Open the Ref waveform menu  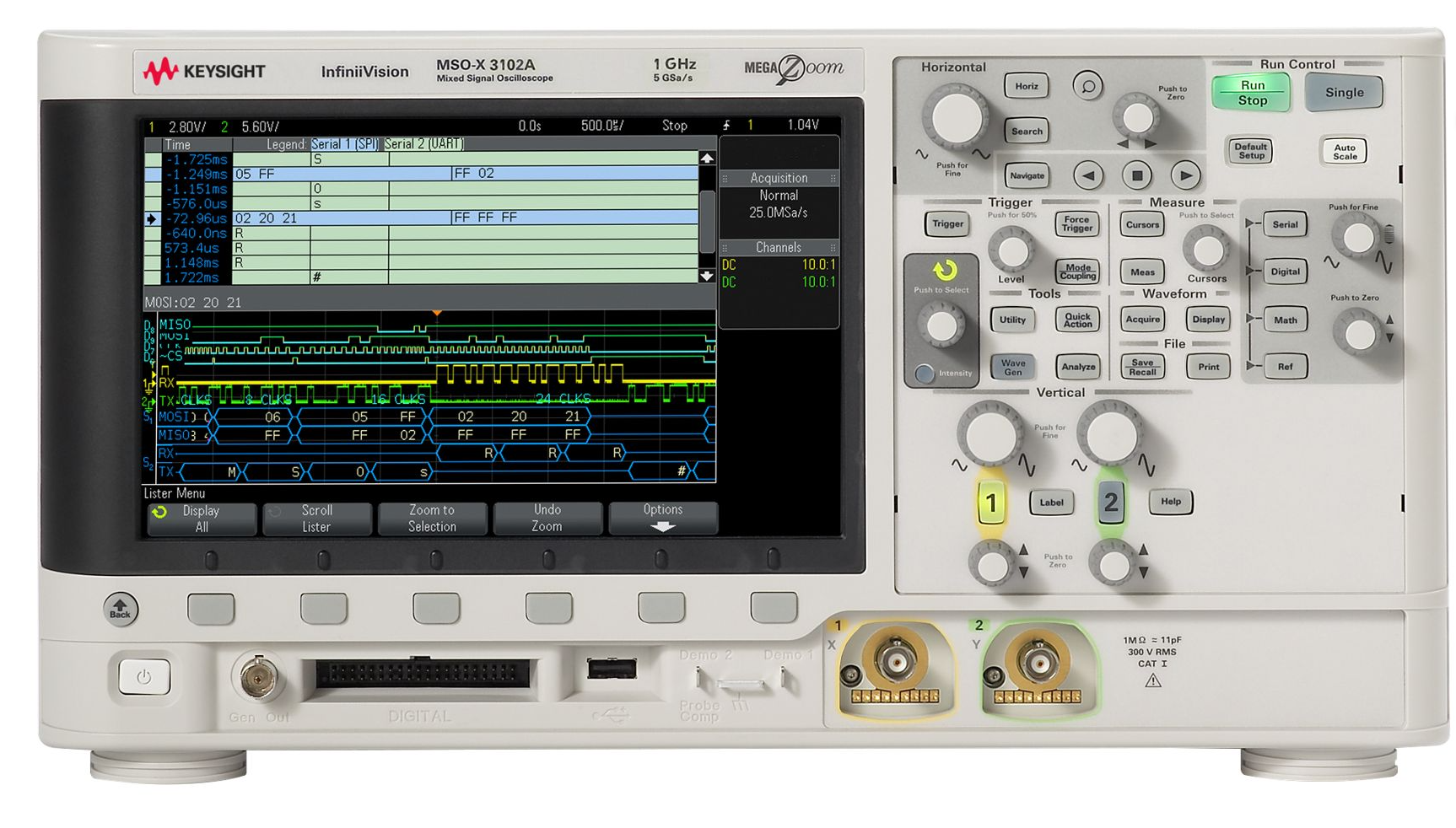1285,366
